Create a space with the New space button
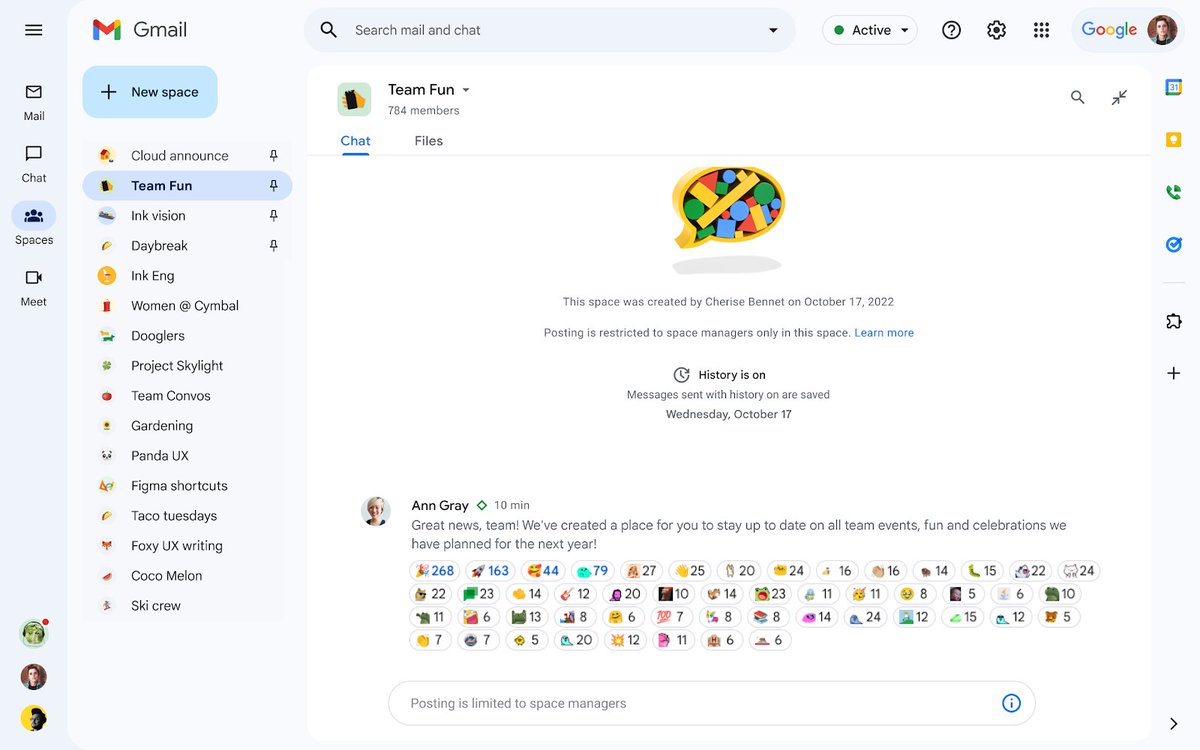The height and width of the screenshot is (750, 1200). point(149,91)
